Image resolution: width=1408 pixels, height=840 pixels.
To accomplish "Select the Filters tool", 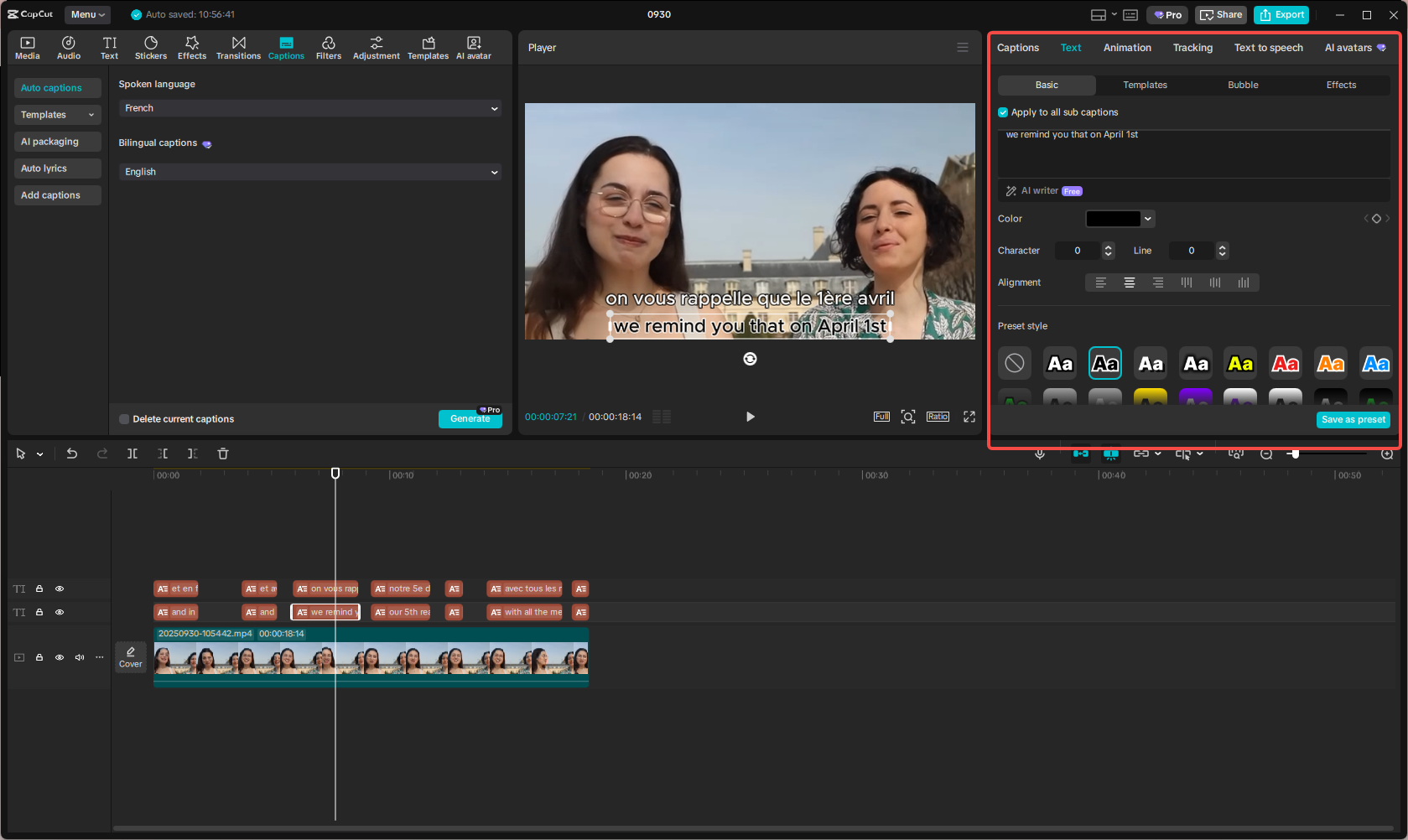I will point(328,48).
